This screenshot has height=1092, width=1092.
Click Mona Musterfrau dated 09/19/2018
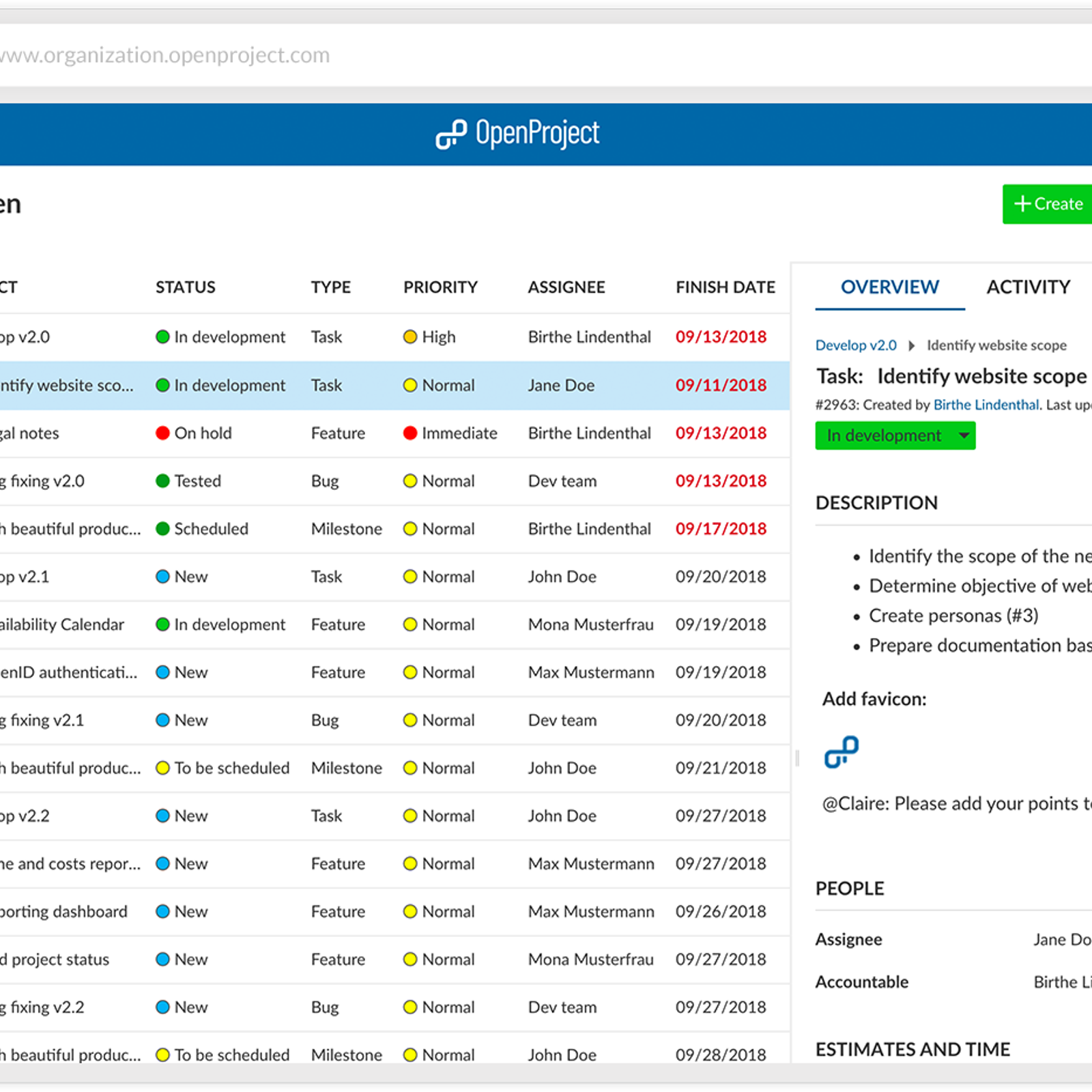(x=590, y=624)
